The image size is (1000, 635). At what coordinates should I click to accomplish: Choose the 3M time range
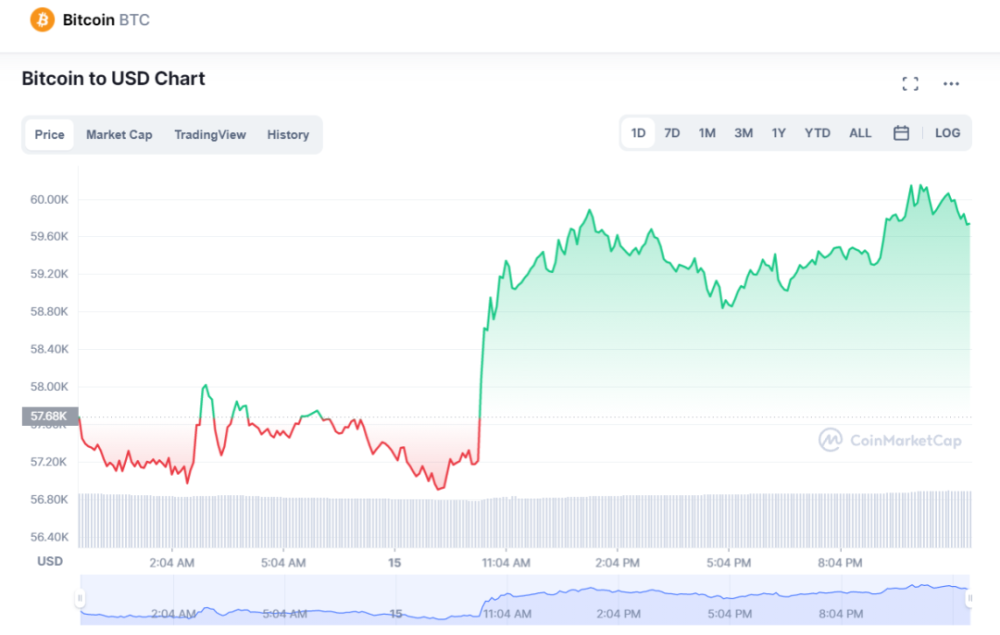(743, 133)
